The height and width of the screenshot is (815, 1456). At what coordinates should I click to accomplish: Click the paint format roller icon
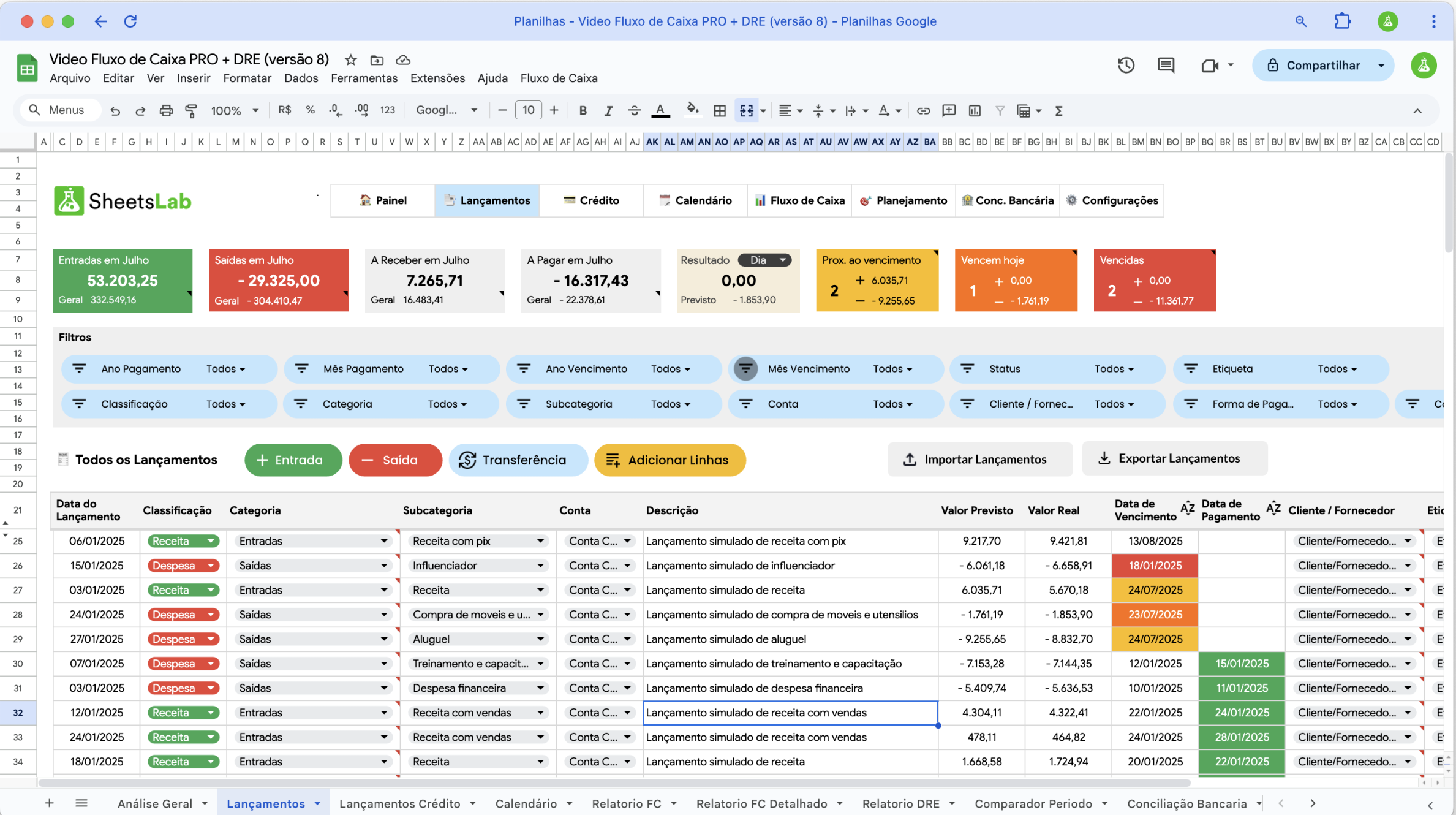(191, 111)
